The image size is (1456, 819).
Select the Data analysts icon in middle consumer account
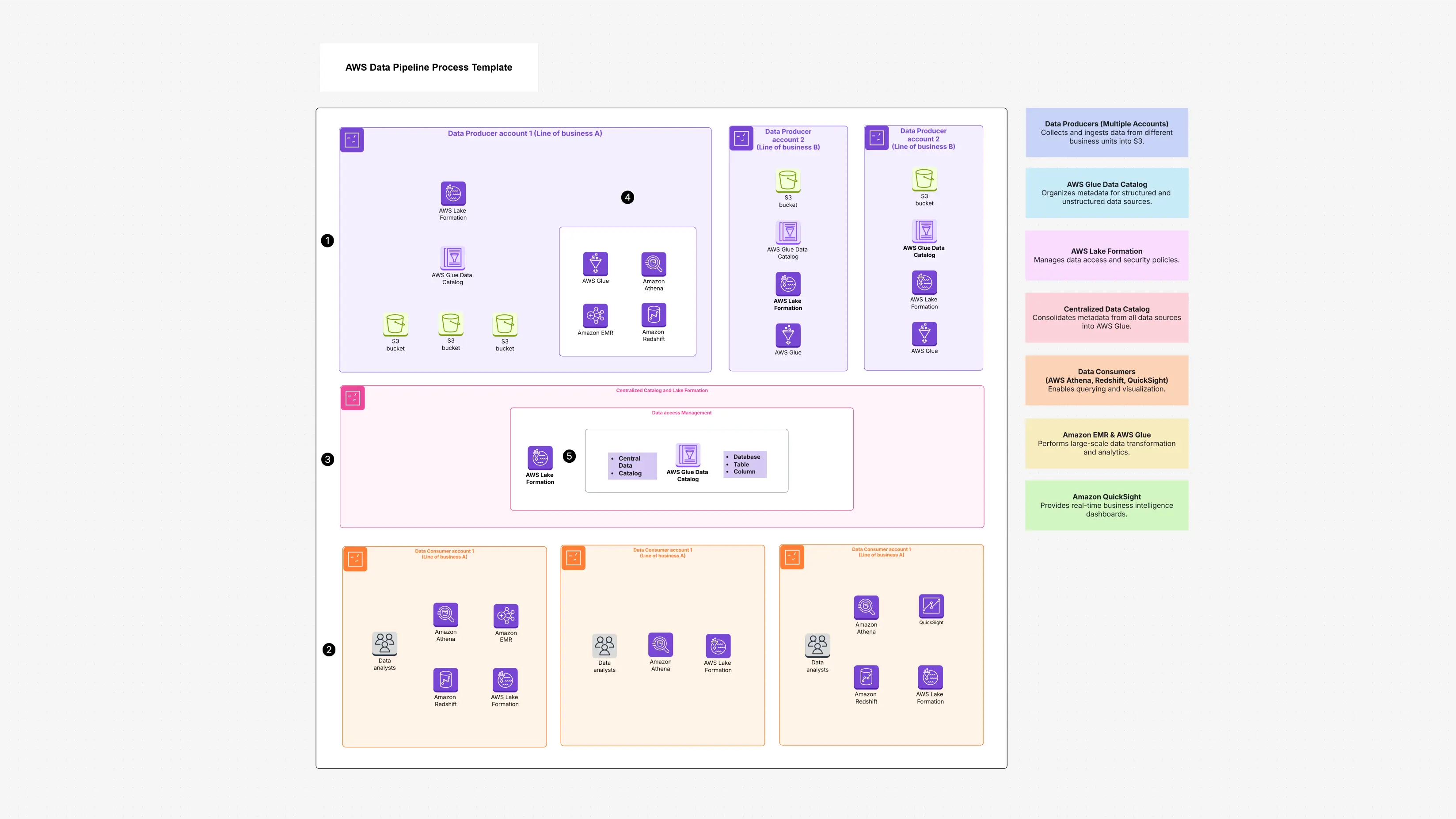point(604,645)
